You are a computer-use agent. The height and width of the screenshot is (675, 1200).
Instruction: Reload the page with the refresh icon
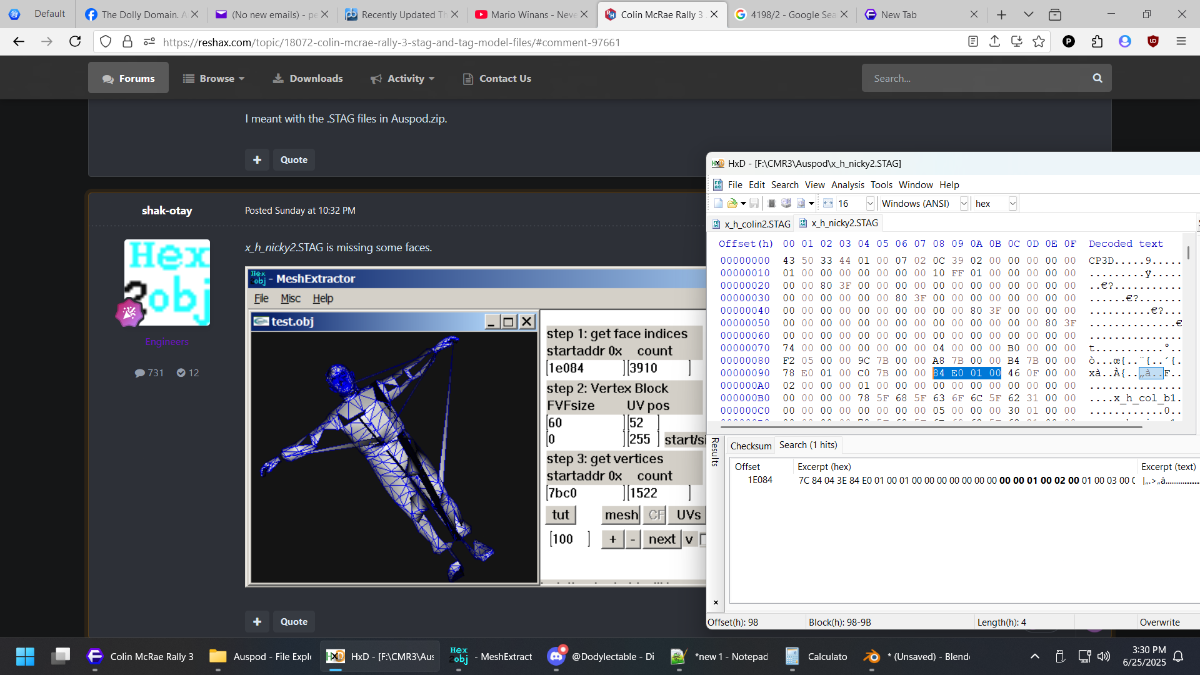(74, 41)
